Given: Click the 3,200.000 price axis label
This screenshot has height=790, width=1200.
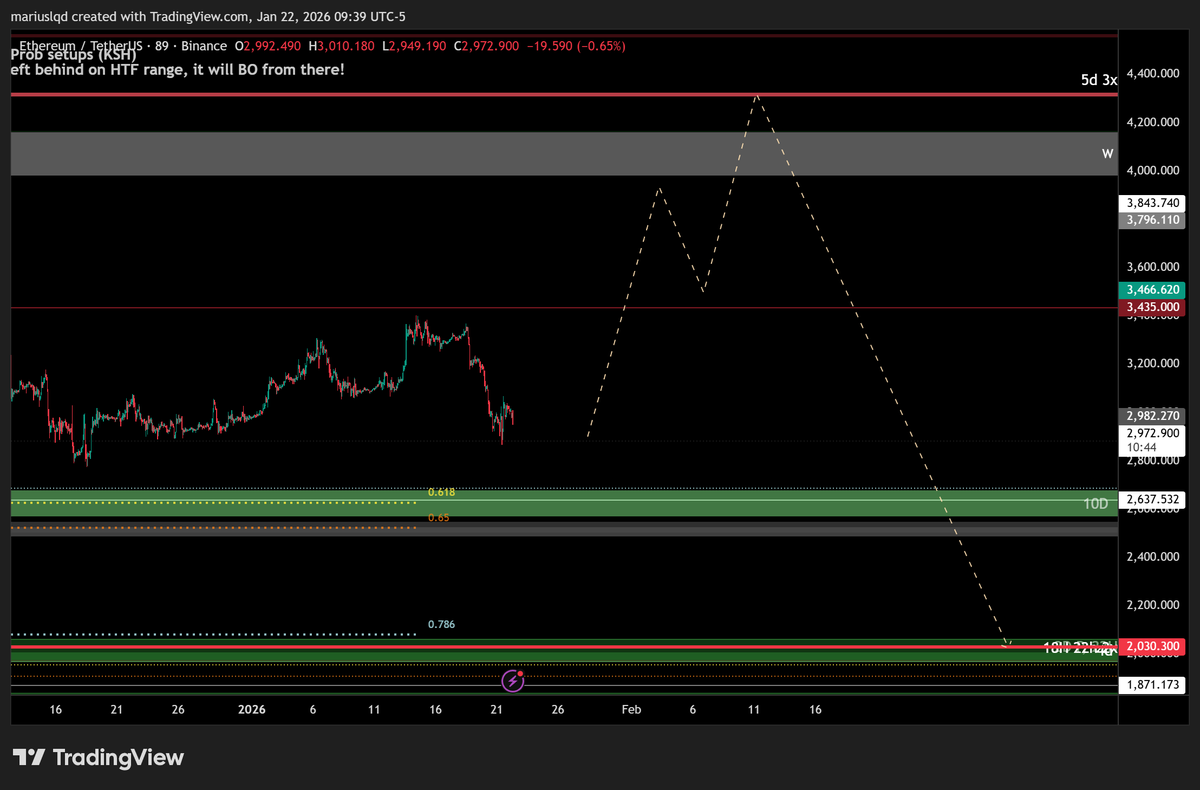Looking at the screenshot, I should 1153,363.
